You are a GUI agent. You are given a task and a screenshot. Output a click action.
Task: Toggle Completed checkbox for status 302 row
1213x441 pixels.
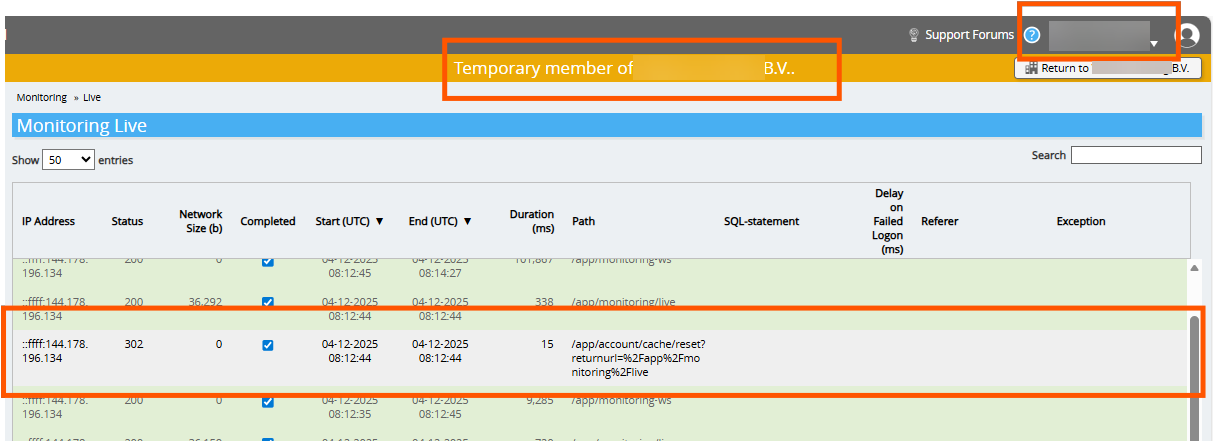coord(267,345)
